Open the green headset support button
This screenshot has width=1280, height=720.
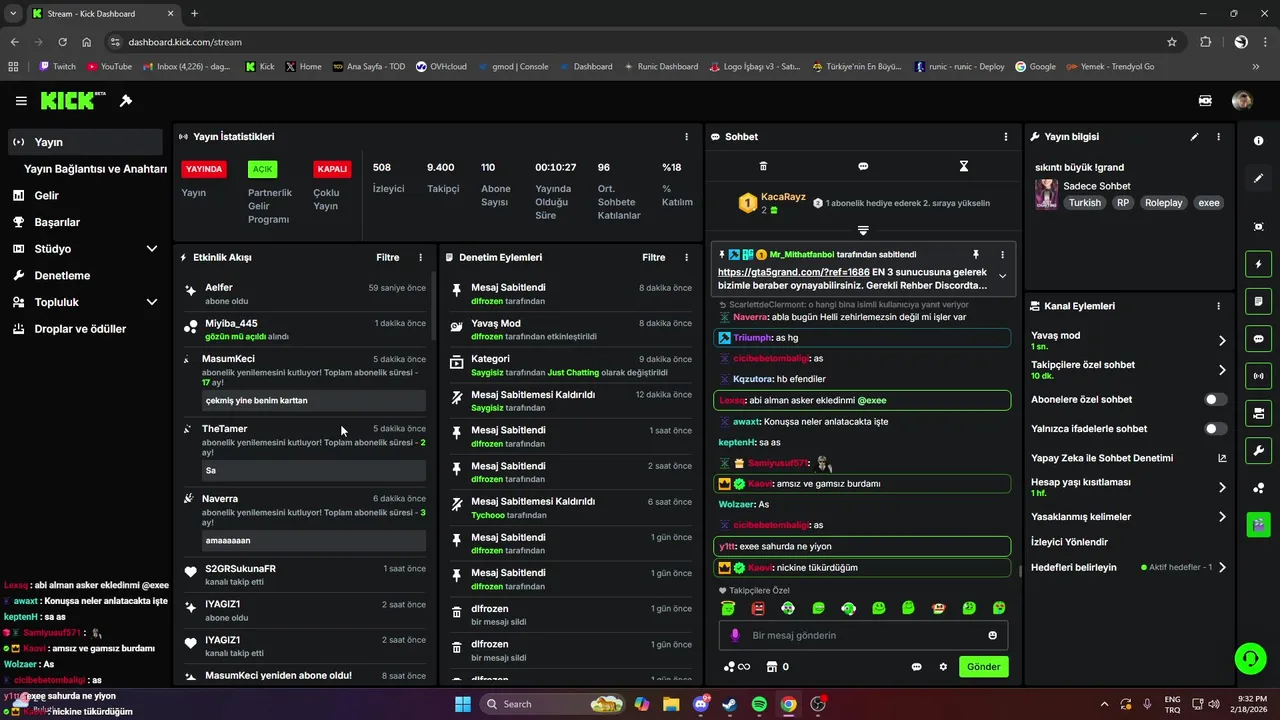1250,658
